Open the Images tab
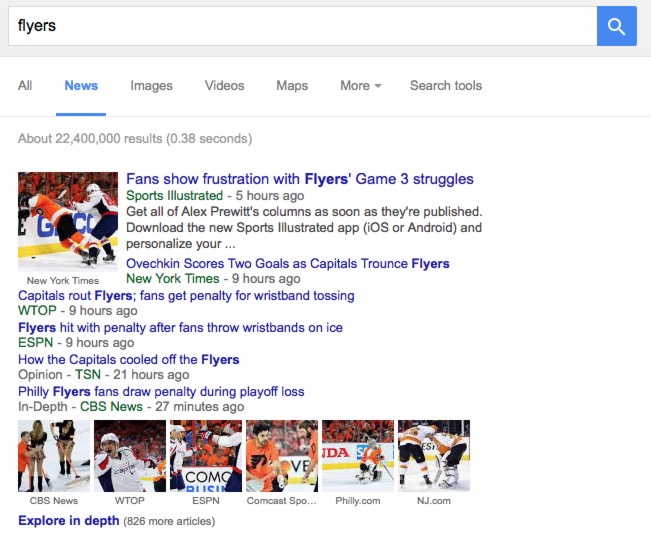The height and width of the screenshot is (538, 651). click(x=151, y=86)
